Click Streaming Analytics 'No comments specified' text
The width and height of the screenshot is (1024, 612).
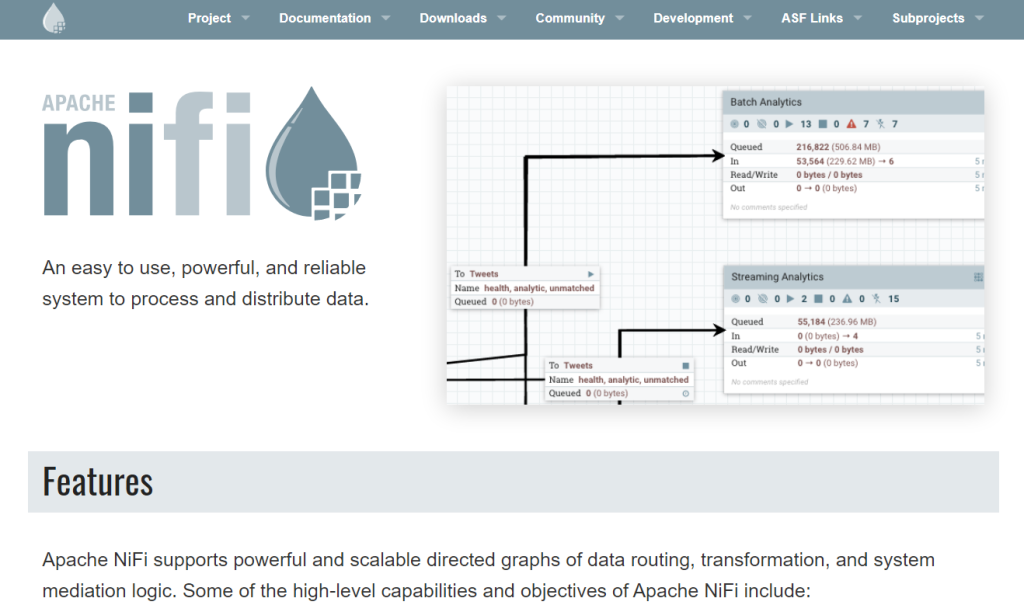(x=769, y=382)
